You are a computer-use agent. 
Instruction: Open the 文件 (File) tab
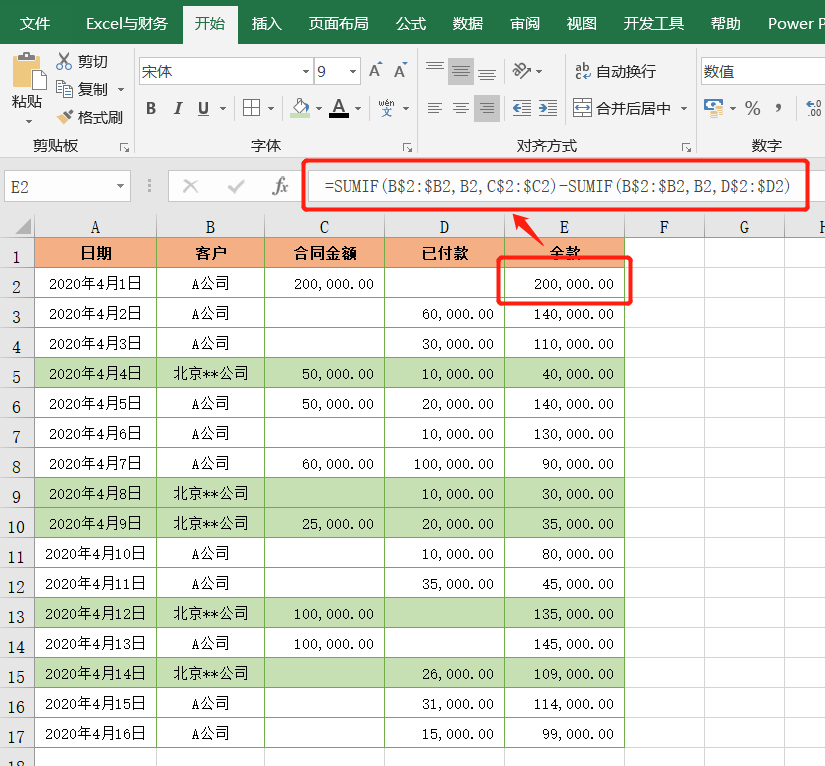(35, 24)
